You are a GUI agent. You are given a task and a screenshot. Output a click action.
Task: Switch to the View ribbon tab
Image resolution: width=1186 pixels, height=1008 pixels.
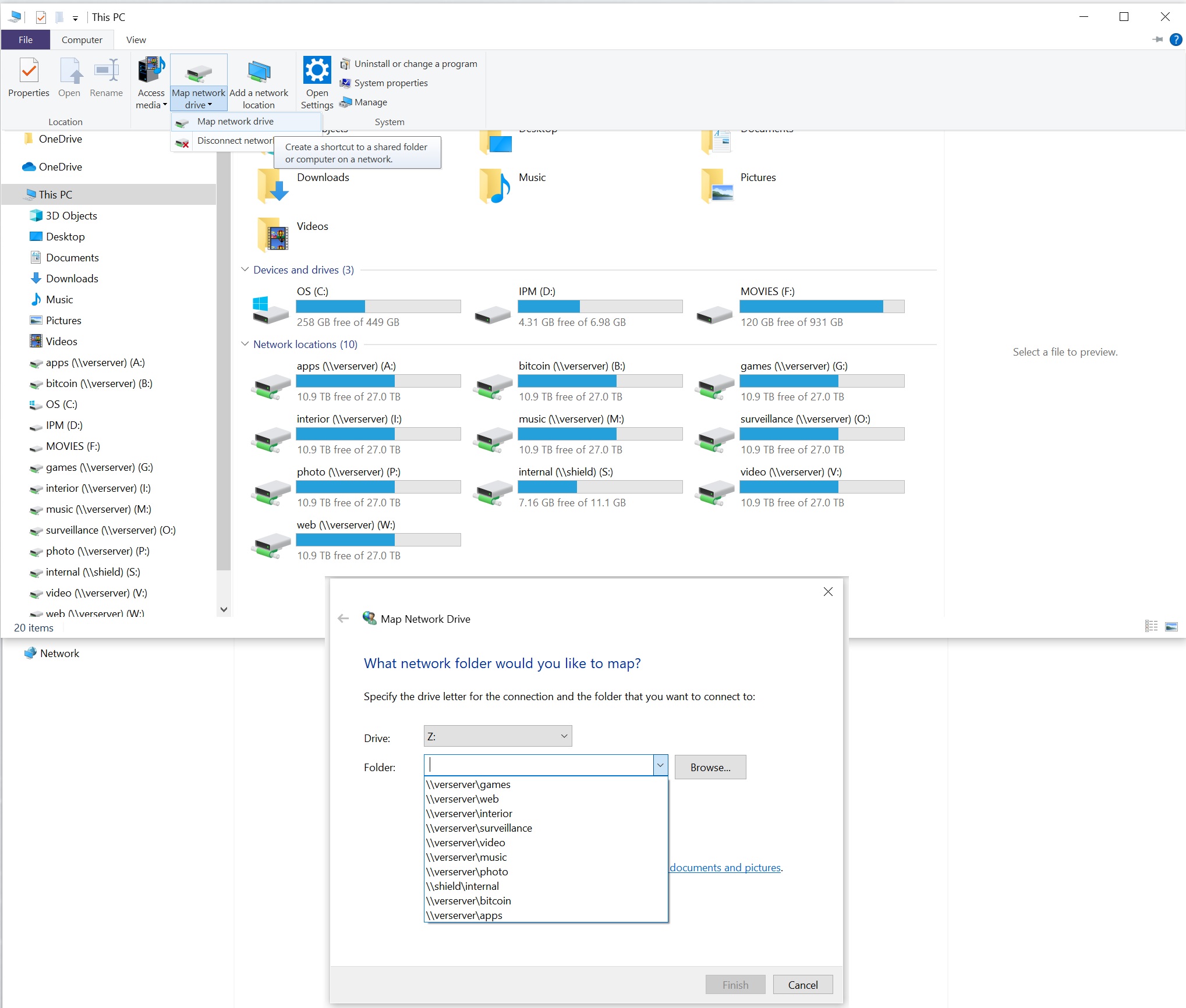[136, 40]
